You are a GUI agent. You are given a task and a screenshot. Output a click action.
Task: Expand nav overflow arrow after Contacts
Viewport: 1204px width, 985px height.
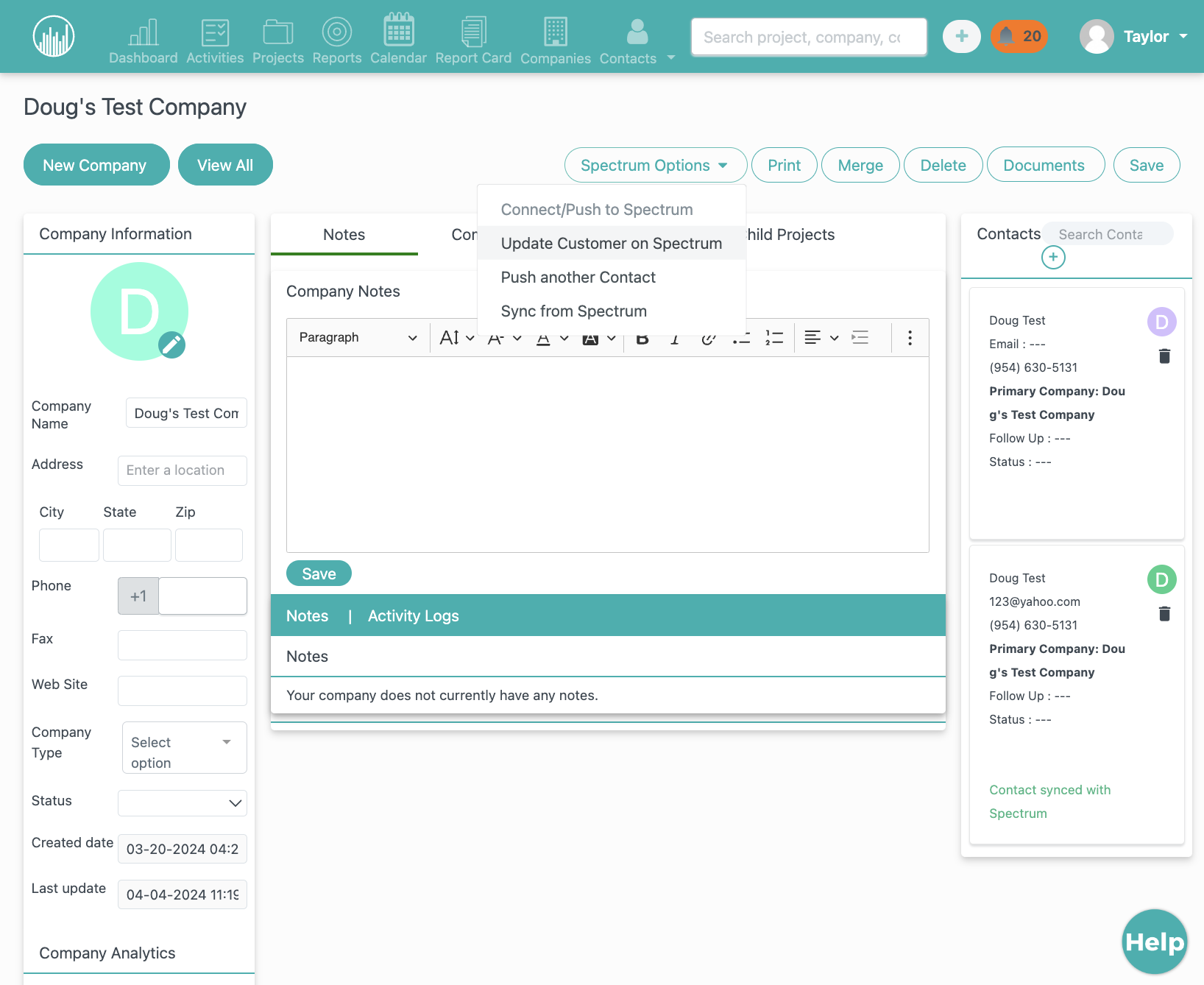(671, 57)
